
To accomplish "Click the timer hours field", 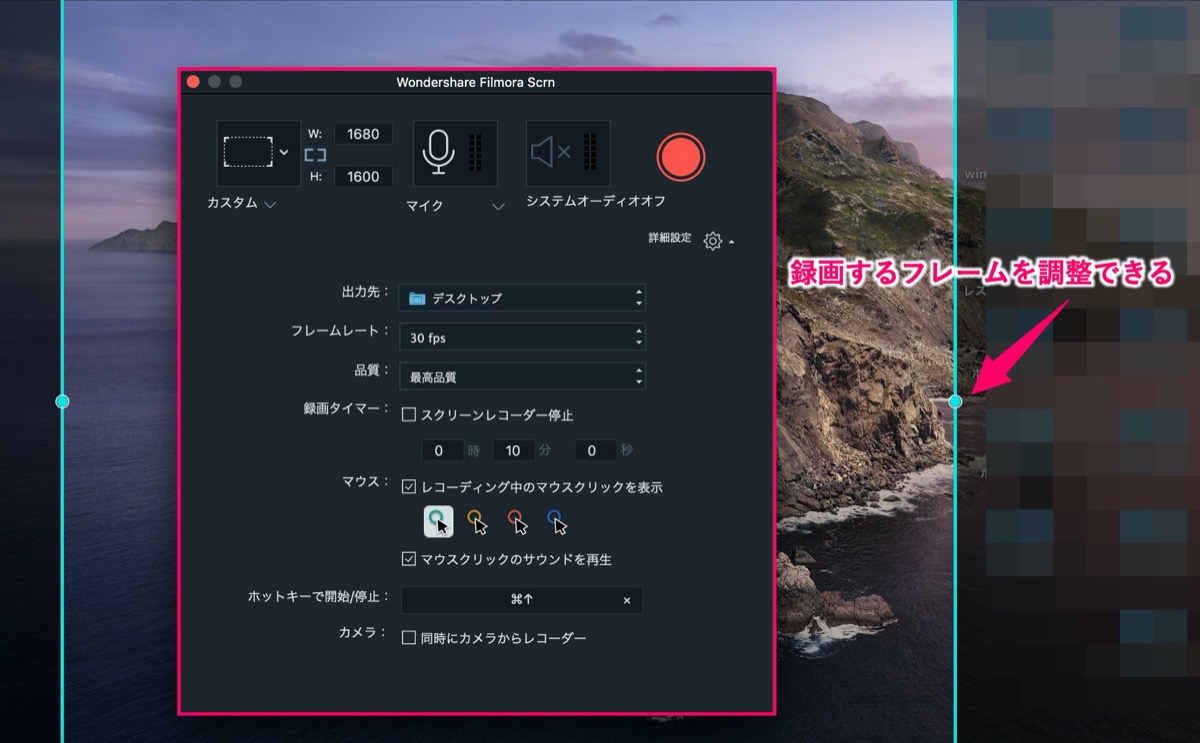I will (x=442, y=450).
